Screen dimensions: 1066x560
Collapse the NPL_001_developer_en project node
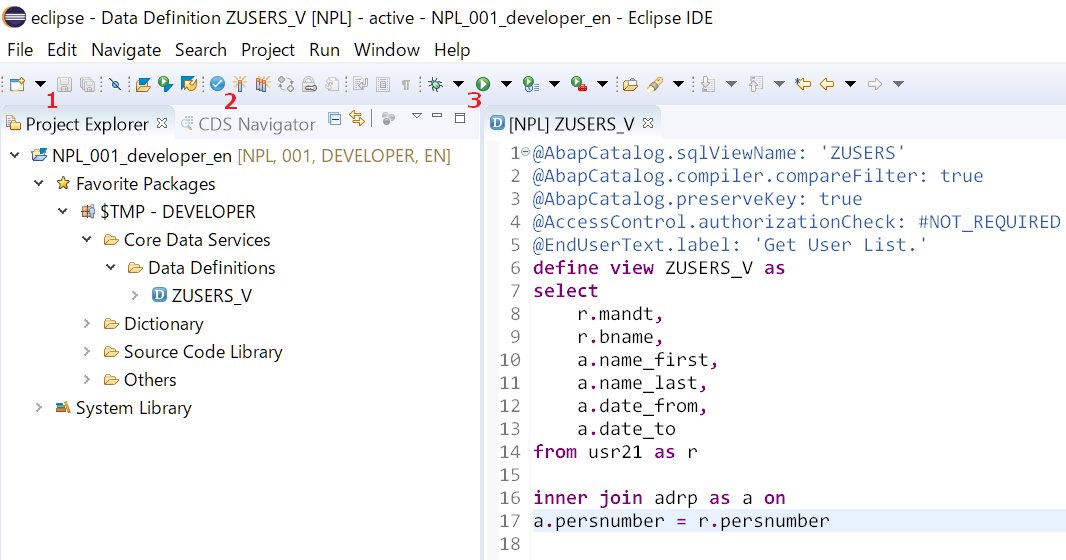[x=15, y=156]
